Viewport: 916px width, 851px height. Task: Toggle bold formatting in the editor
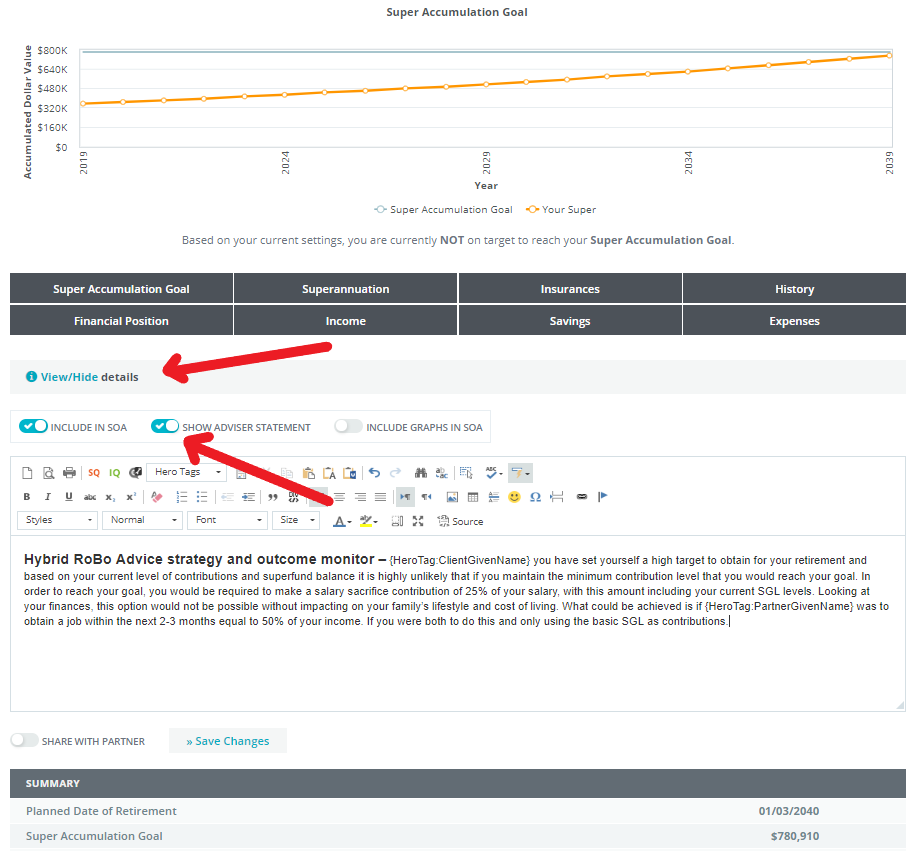(27, 497)
